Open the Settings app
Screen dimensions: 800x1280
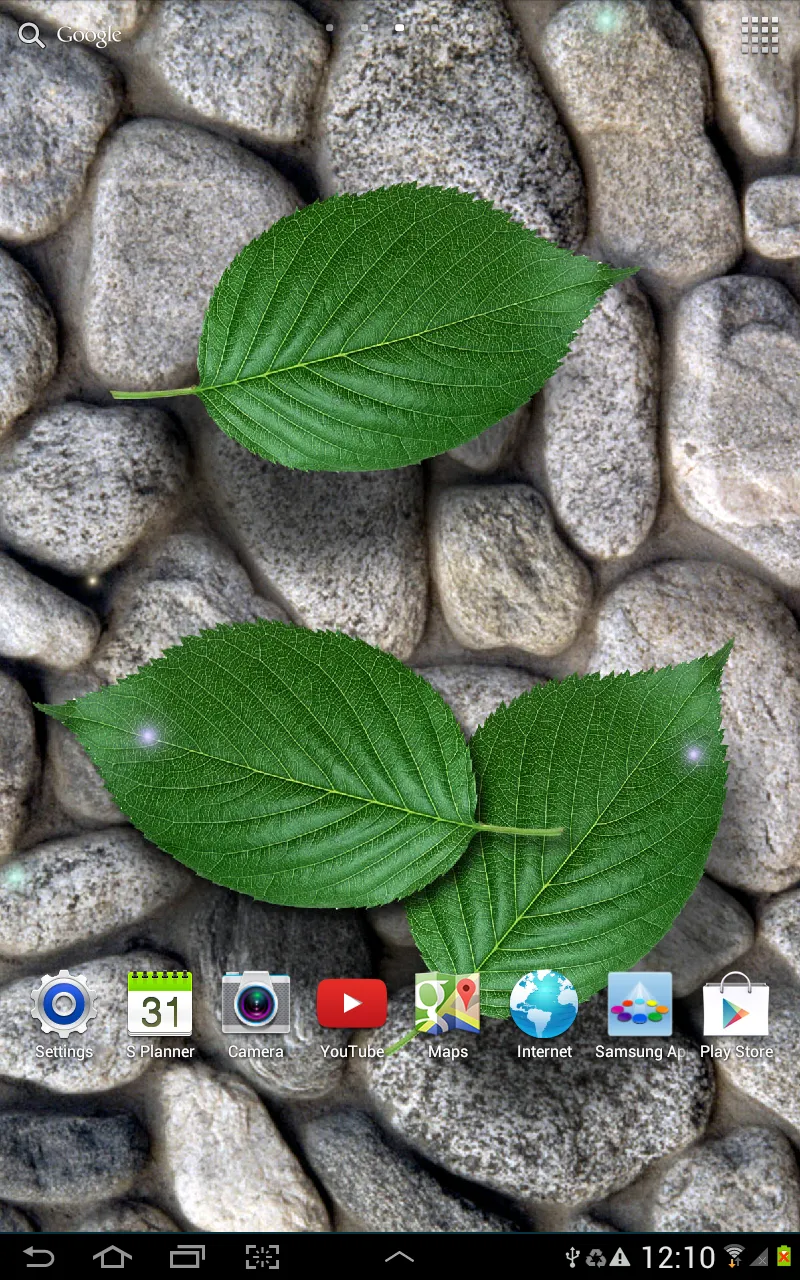[x=64, y=1015]
